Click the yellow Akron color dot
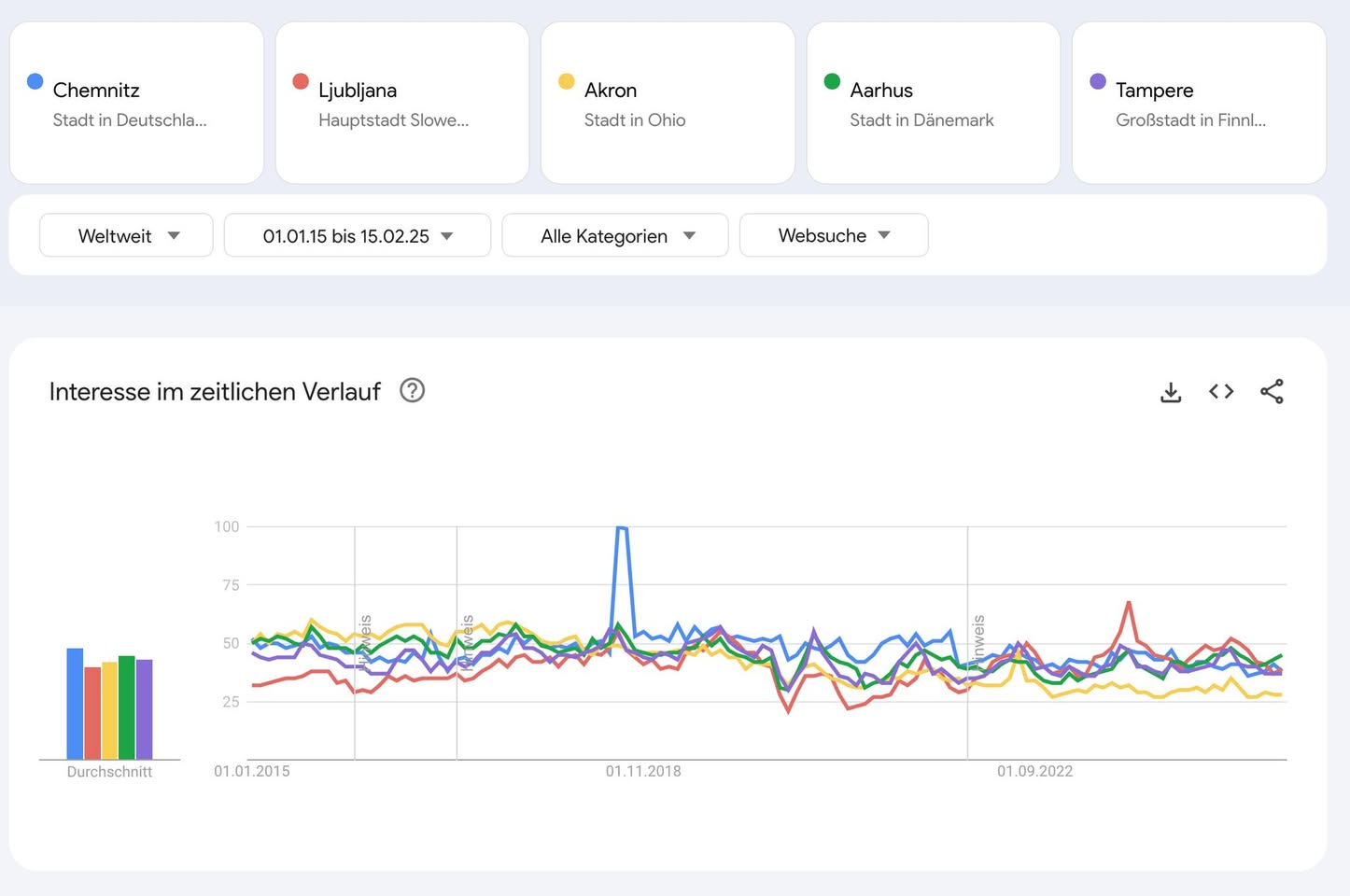The width and height of the screenshot is (1350, 896). (x=567, y=81)
